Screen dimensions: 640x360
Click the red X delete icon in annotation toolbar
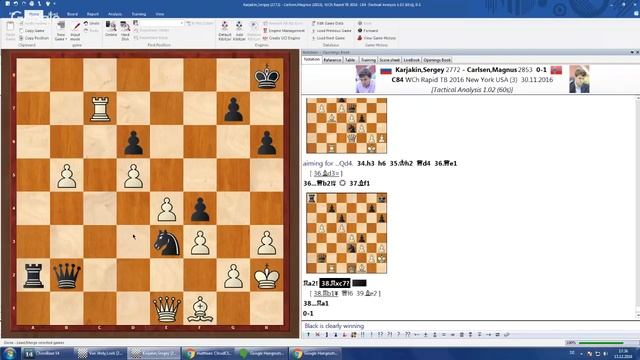(x=318, y=334)
